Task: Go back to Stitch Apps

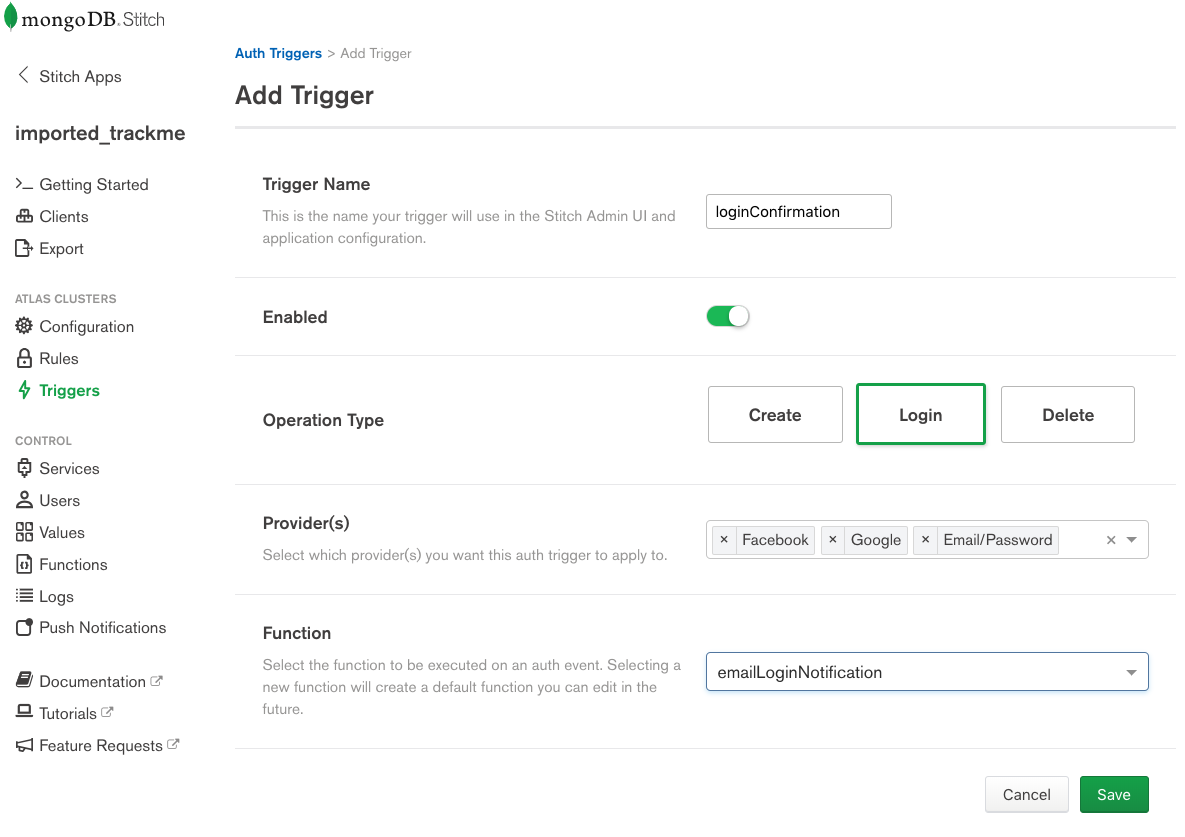Action: [x=80, y=76]
